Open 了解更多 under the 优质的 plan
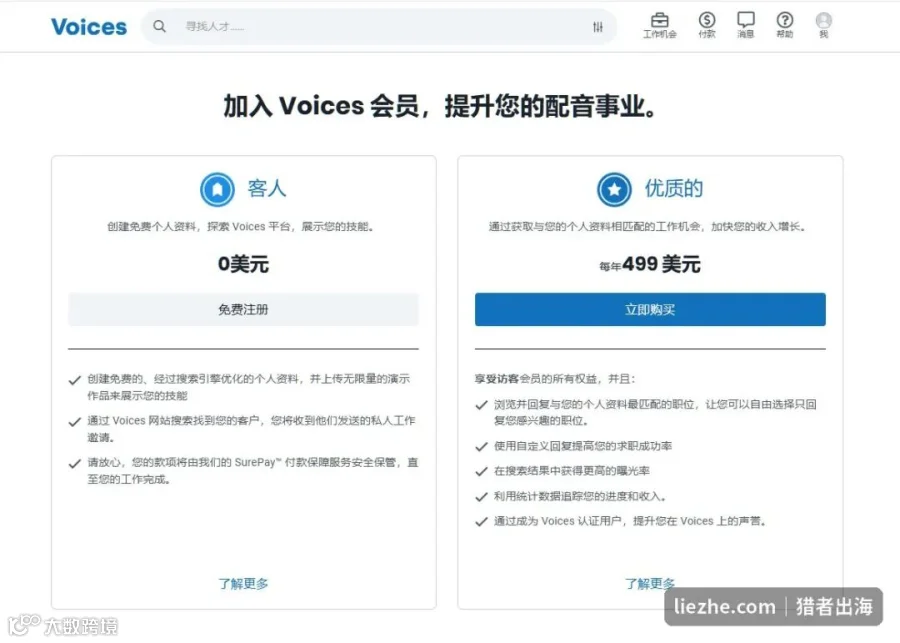Screen dimensions: 900x643 pyautogui.click(x=650, y=583)
